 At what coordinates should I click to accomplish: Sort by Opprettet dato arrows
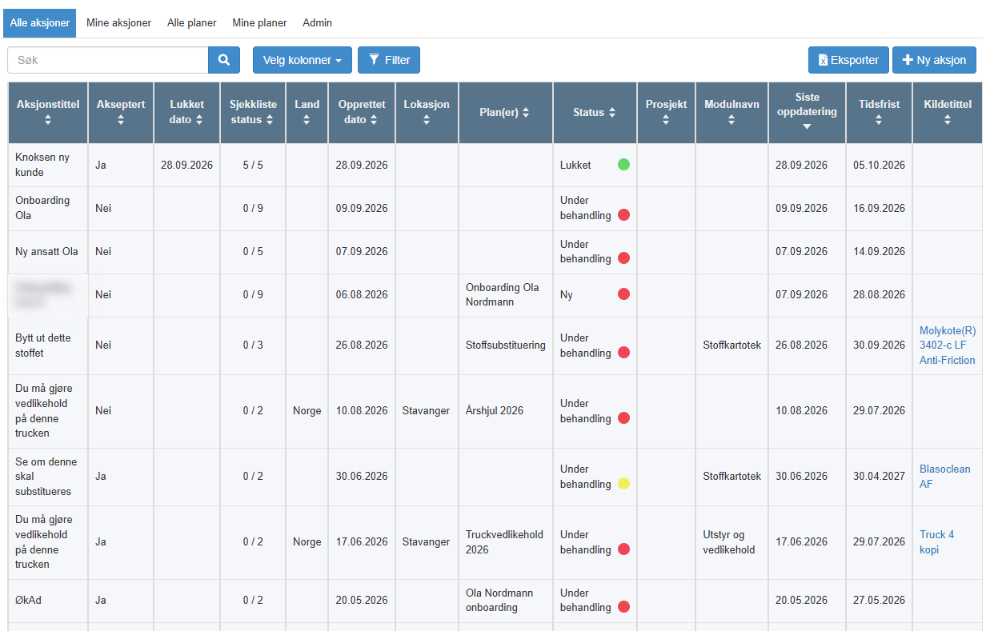pyautogui.click(x=374, y=120)
